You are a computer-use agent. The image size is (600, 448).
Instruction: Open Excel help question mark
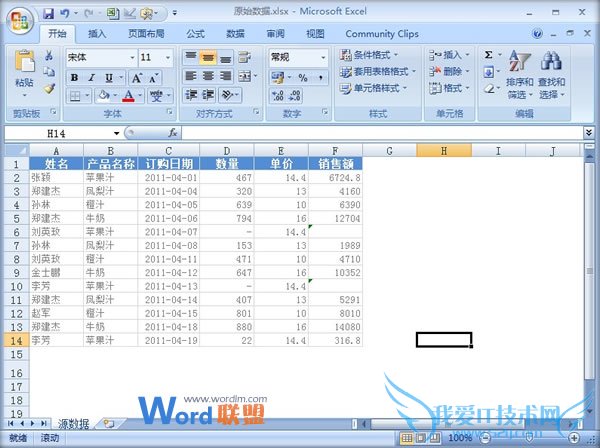(x=537, y=34)
